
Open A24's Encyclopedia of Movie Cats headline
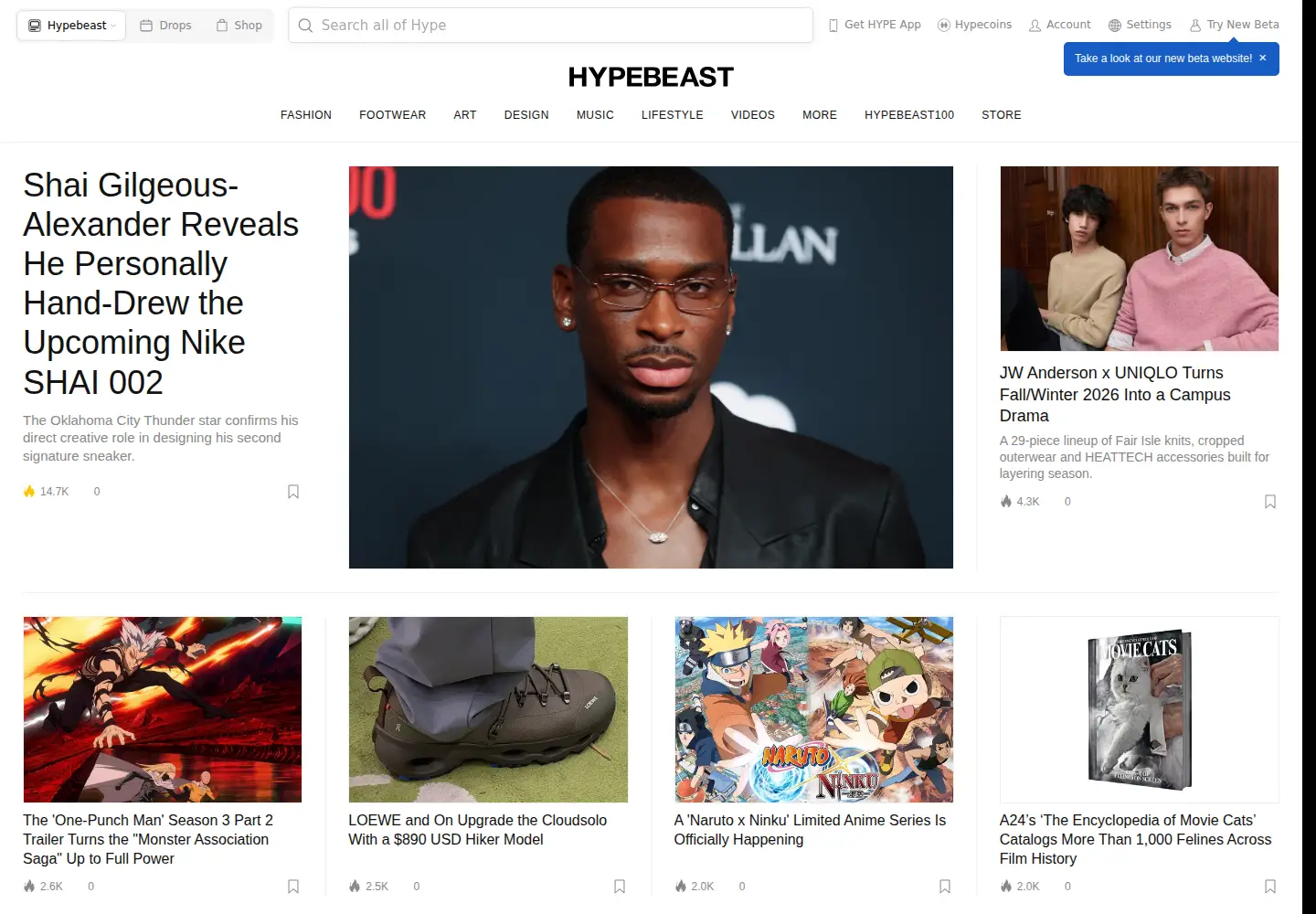(x=1135, y=839)
